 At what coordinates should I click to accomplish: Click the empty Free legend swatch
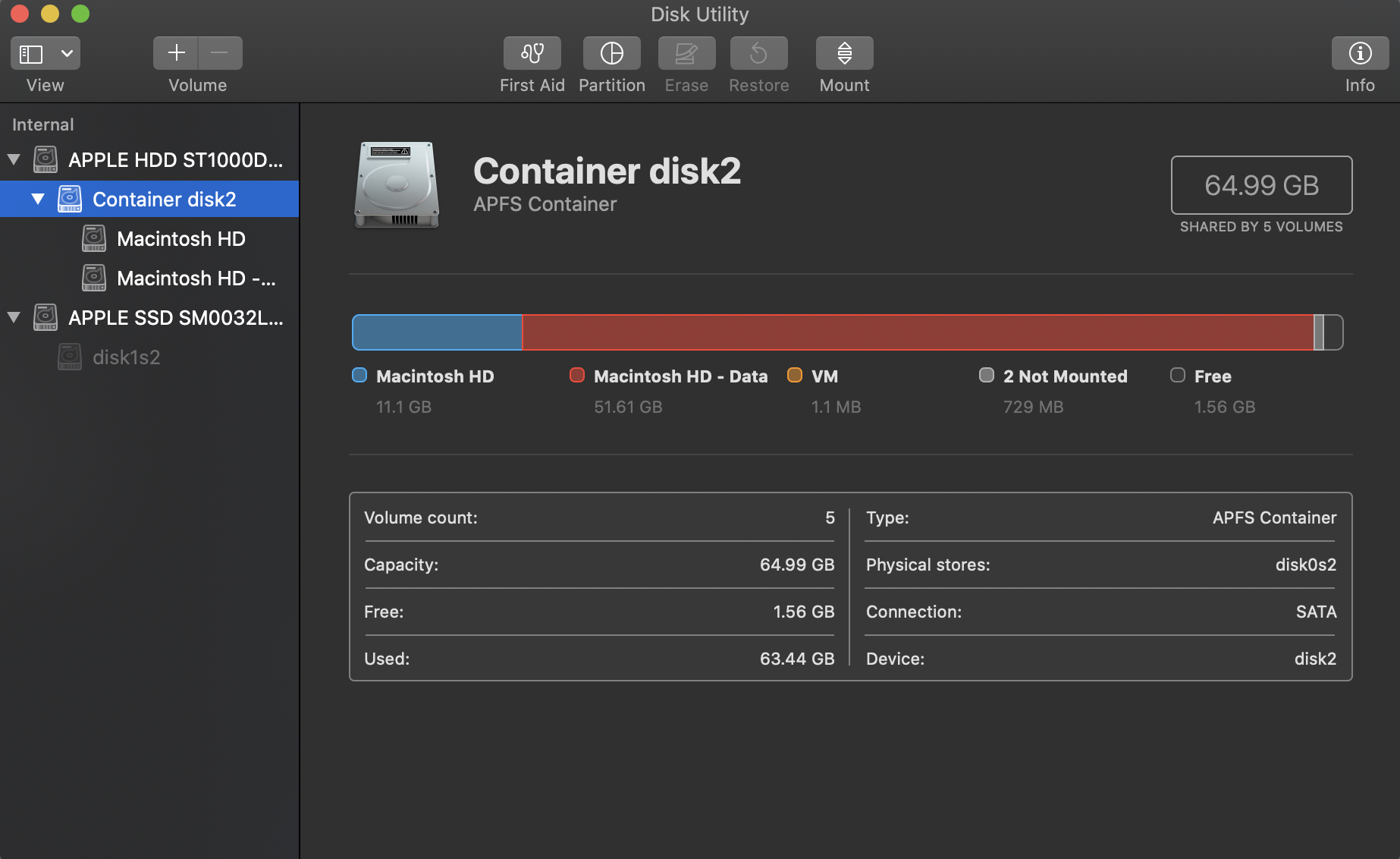point(1178,375)
